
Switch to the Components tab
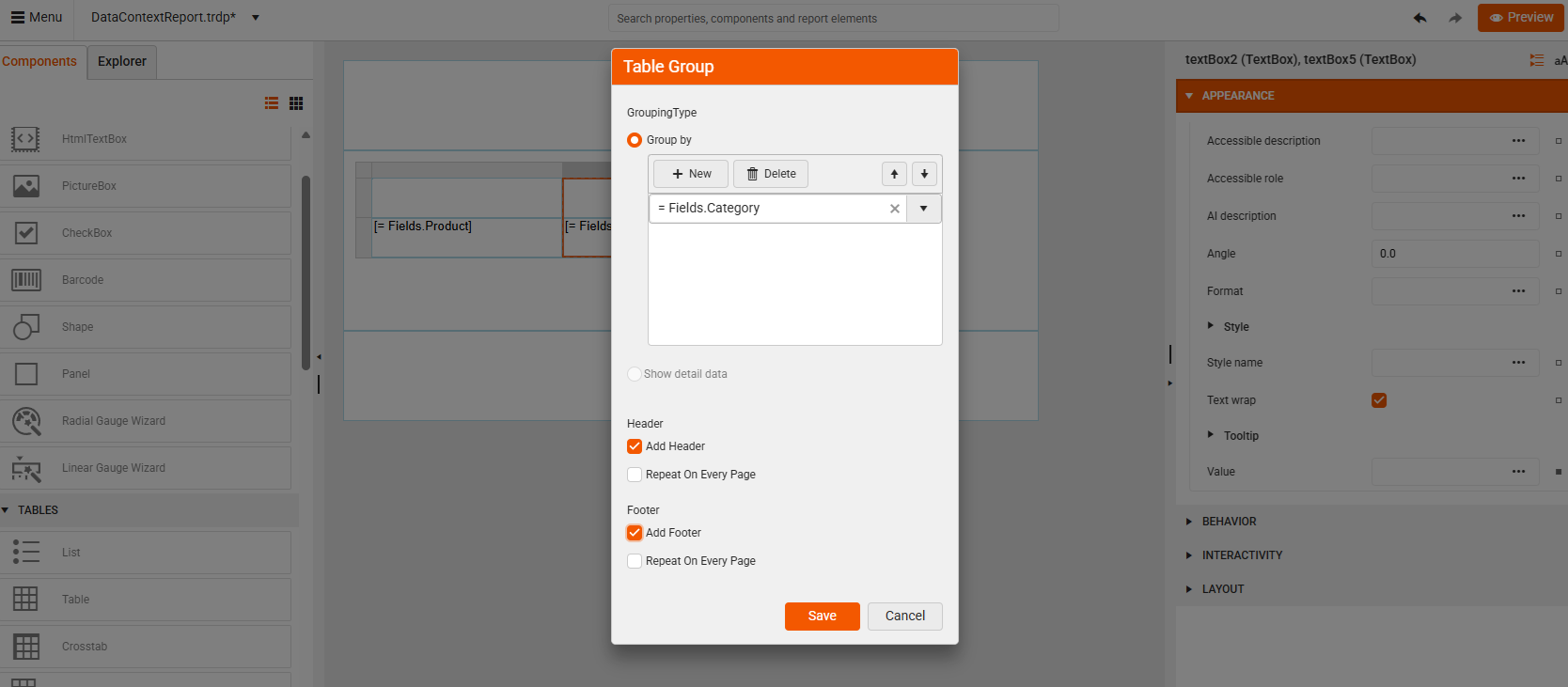click(39, 61)
